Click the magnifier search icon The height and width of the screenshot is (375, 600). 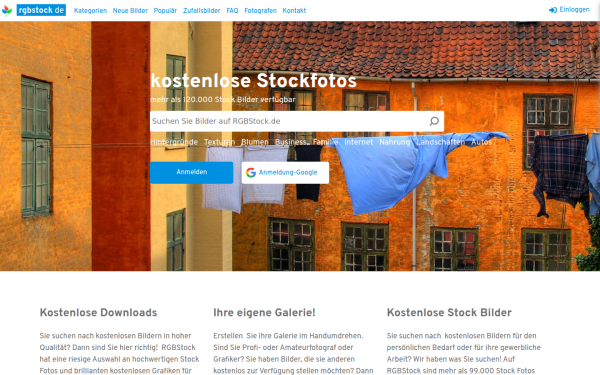(434, 121)
